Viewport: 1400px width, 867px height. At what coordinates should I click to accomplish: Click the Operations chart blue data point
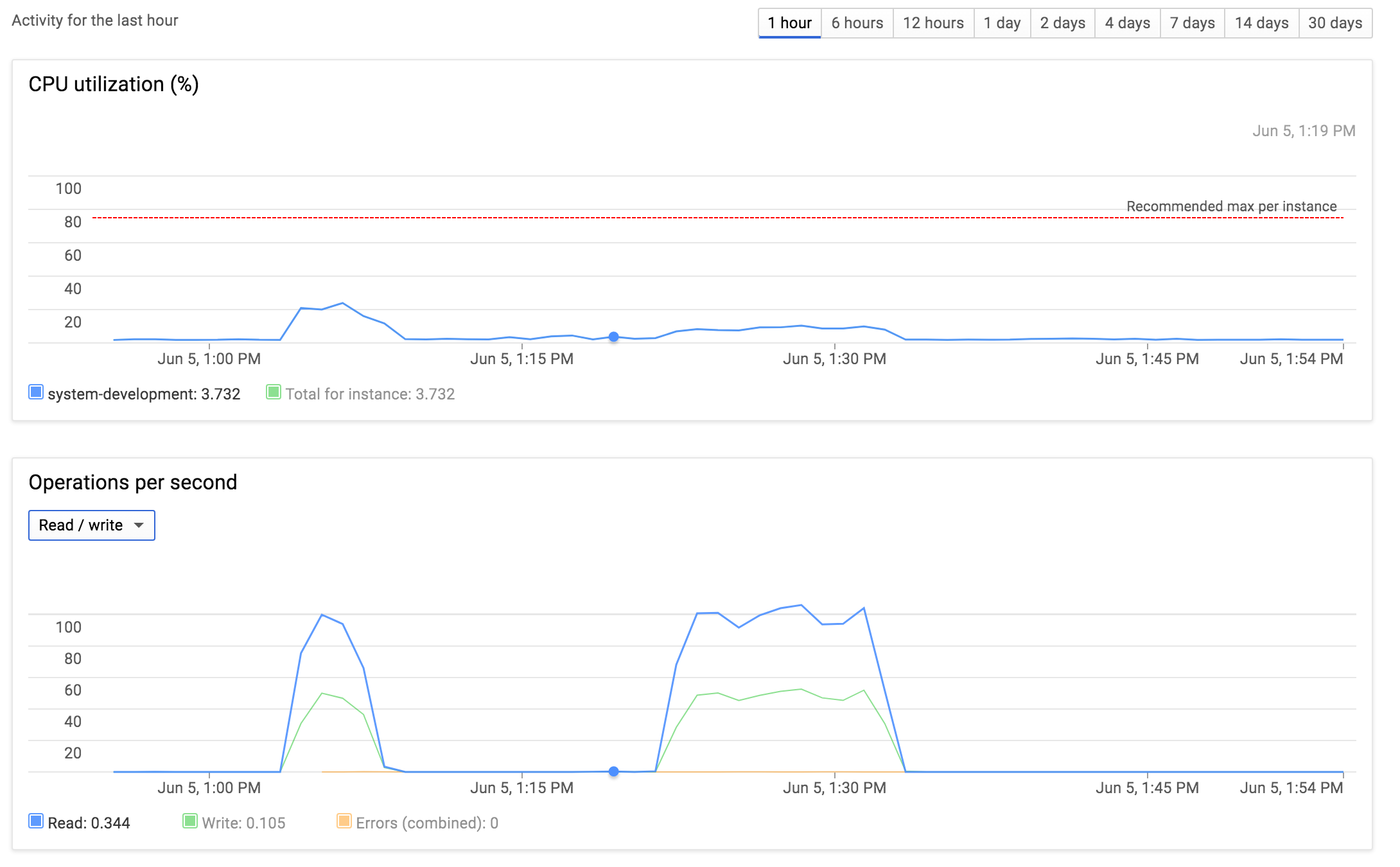[614, 771]
